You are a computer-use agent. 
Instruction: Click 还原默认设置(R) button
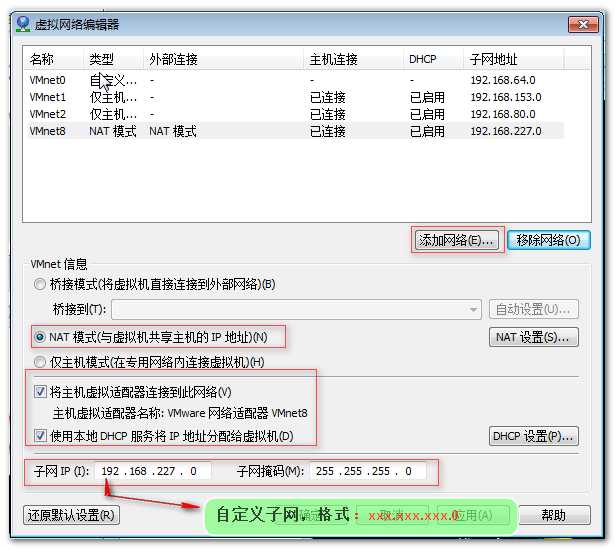pos(71,515)
